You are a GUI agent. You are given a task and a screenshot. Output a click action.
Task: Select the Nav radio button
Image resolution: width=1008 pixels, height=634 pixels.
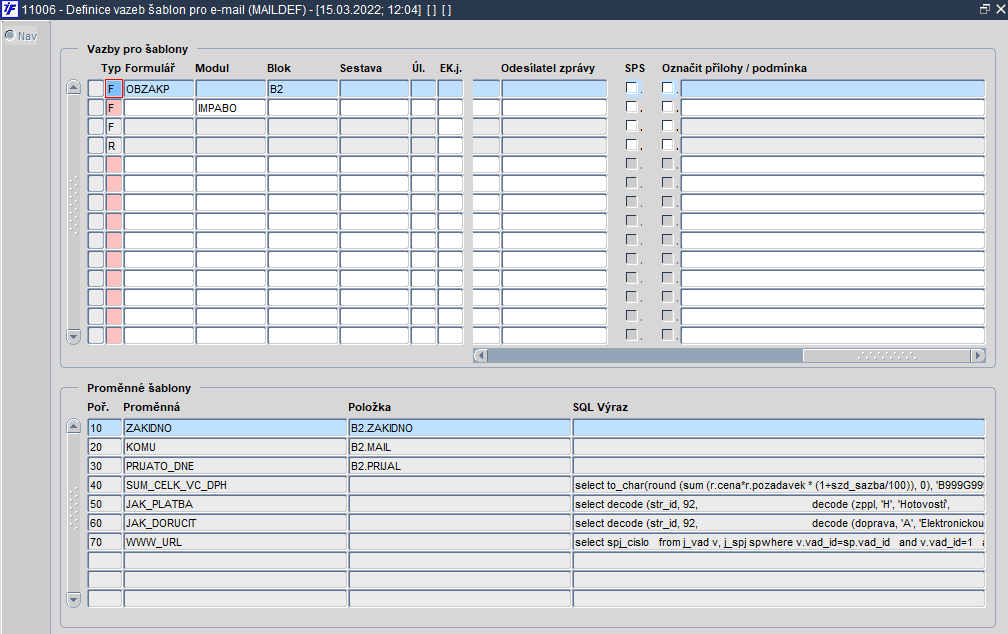pyautogui.click(x=10, y=36)
